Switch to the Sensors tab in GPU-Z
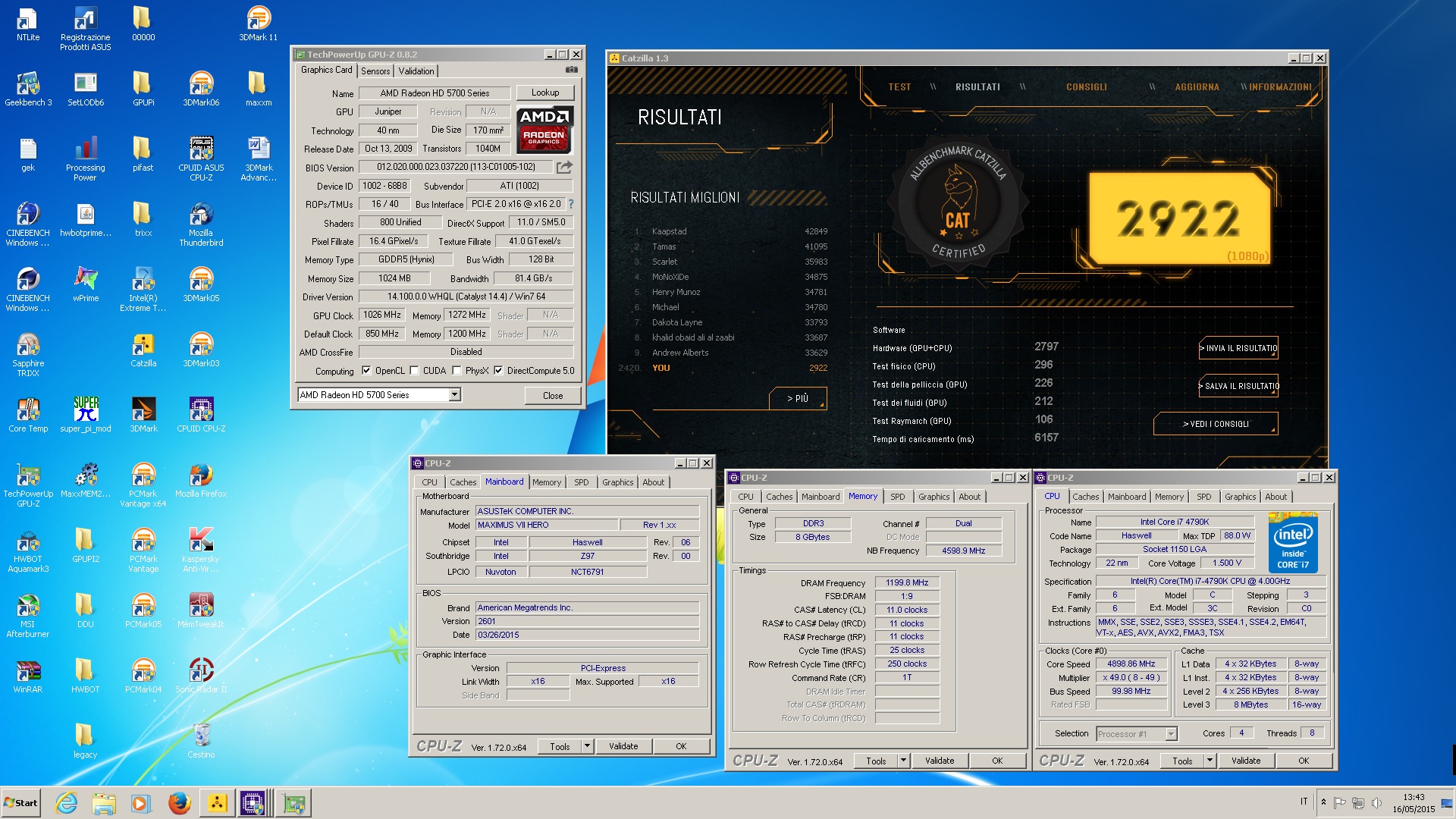The height and width of the screenshot is (819, 1456). pos(375,71)
